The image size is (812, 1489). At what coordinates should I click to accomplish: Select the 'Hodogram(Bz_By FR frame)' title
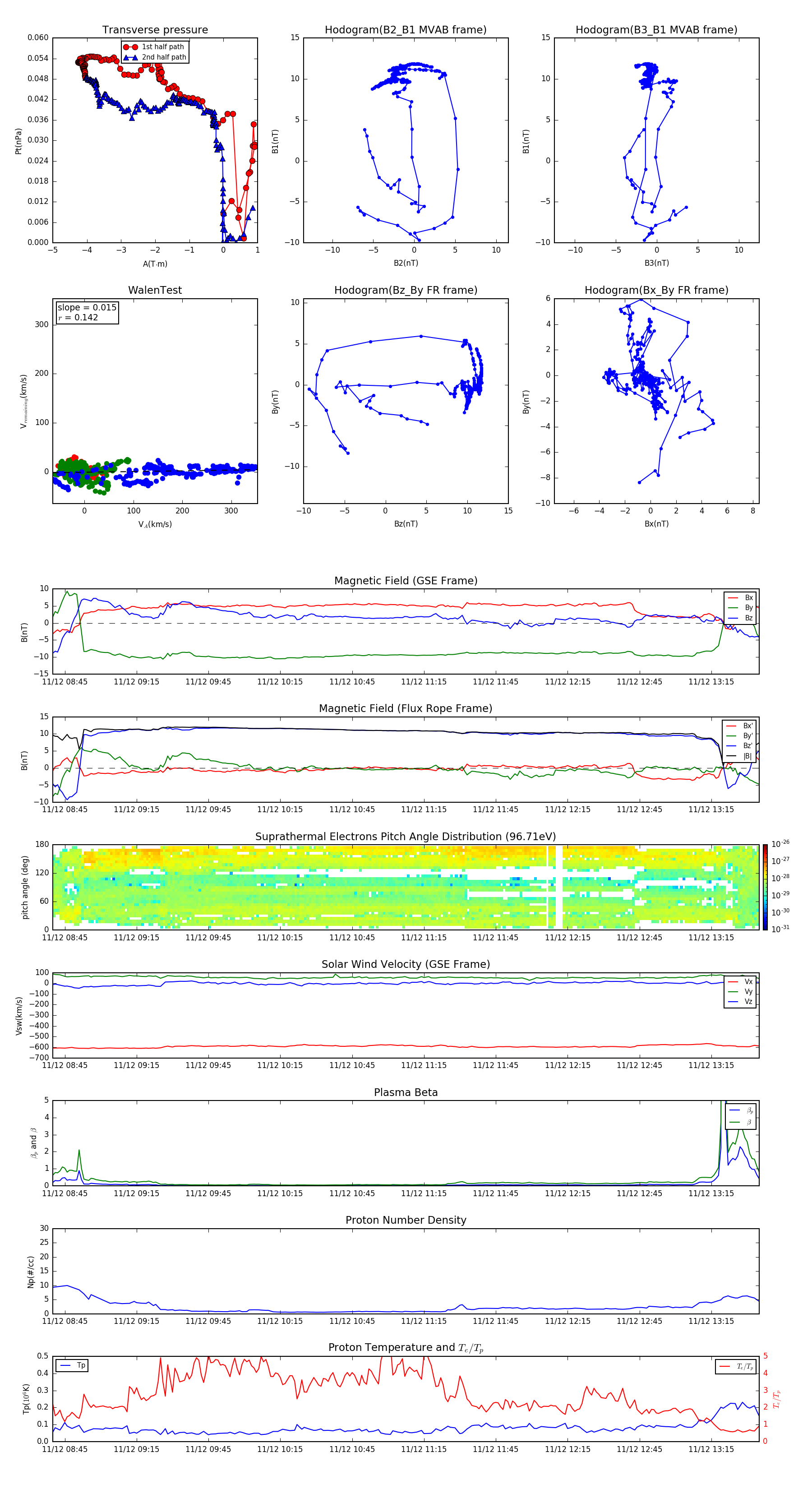(x=406, y=290)
